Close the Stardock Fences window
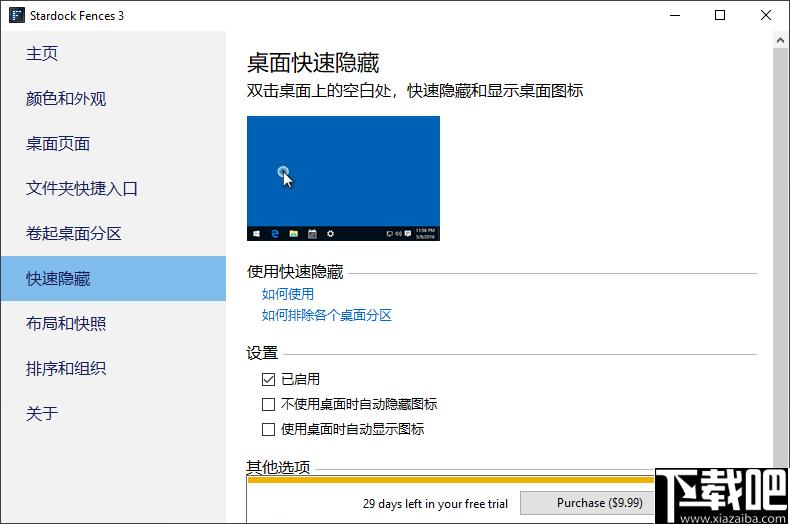Screen dimensions: 790x524 [766, 15]
